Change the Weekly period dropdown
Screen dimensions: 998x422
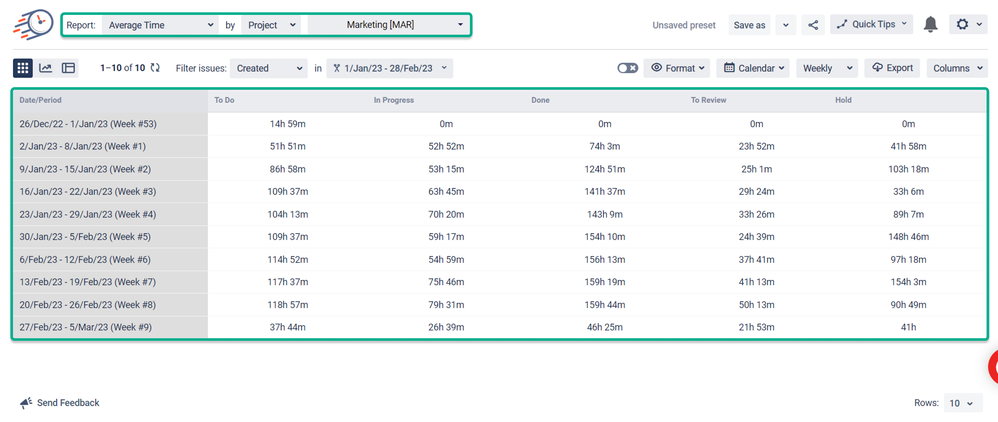827,68
